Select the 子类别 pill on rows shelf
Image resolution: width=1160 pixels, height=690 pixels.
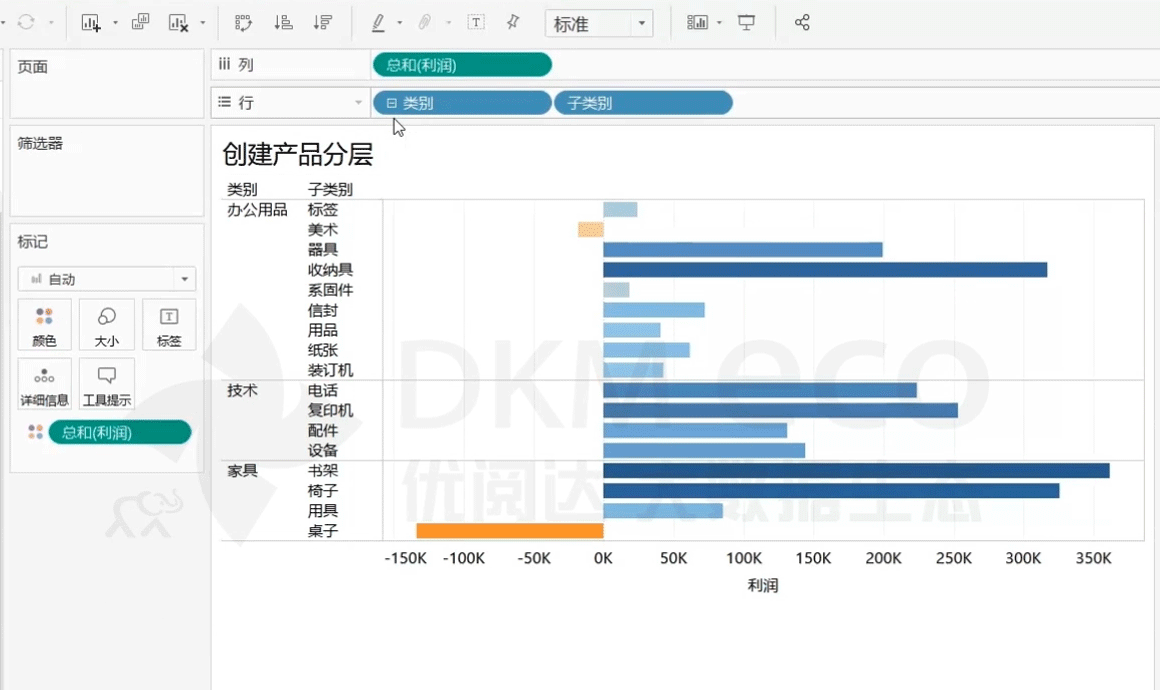click(642, 103)
